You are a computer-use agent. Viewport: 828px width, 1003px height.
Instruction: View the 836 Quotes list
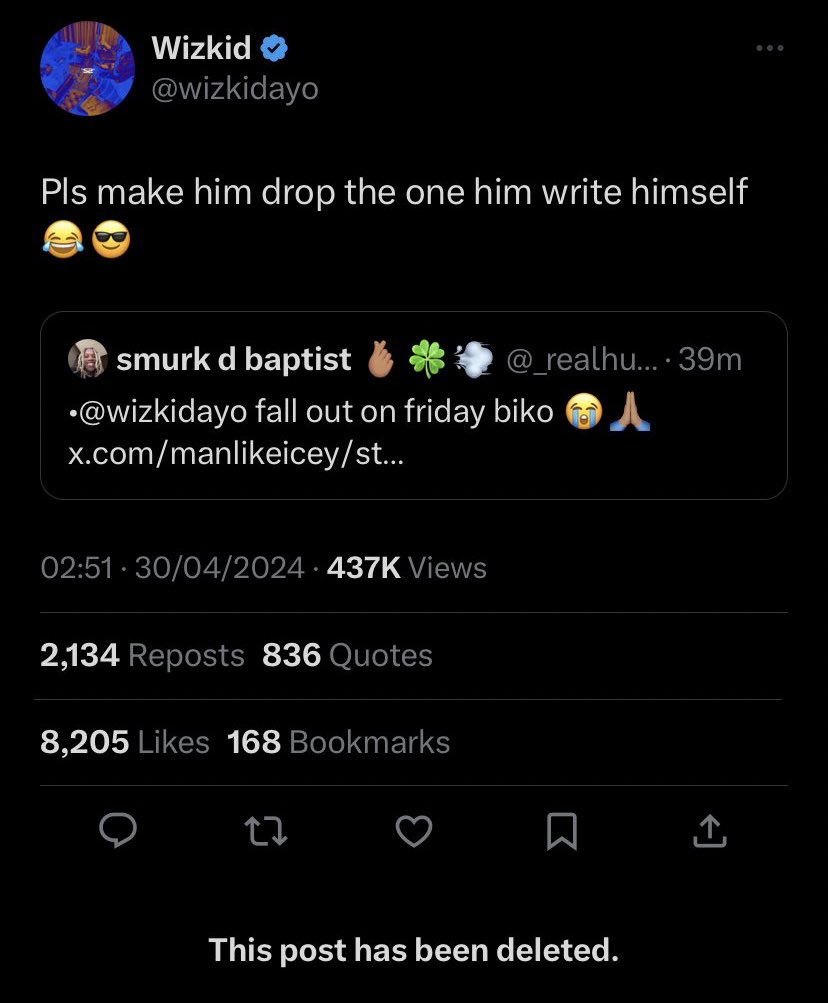(x=347, y=655)
